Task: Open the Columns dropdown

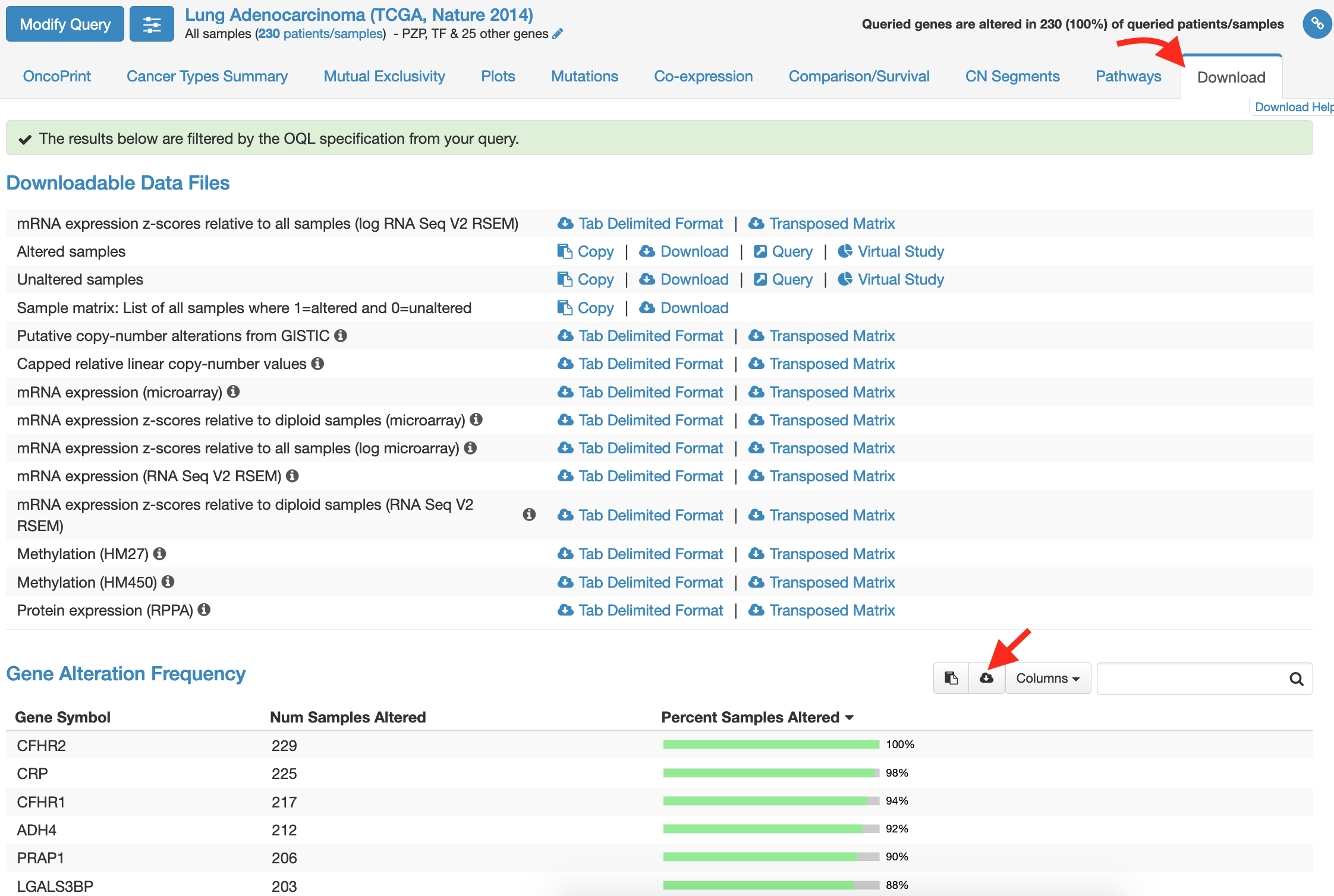Action: tap(1047, 678)
